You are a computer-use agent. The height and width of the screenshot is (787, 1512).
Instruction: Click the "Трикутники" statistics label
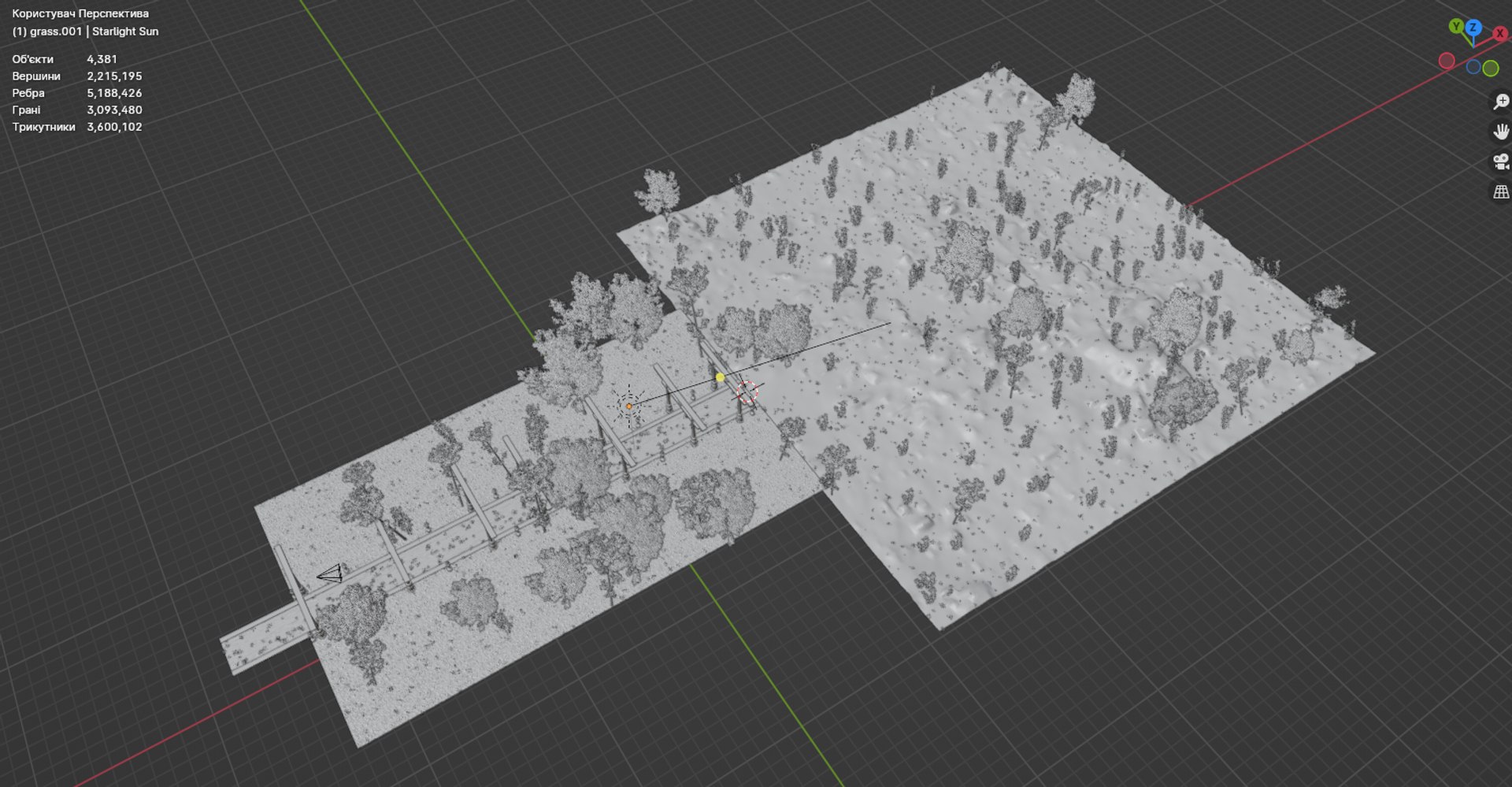click(x=43, y=127)
